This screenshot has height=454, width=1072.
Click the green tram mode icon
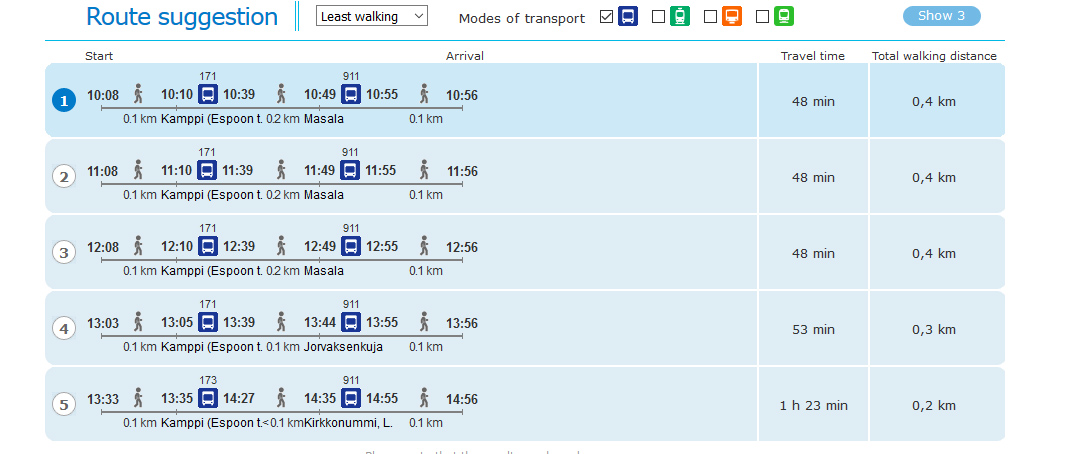680,16
